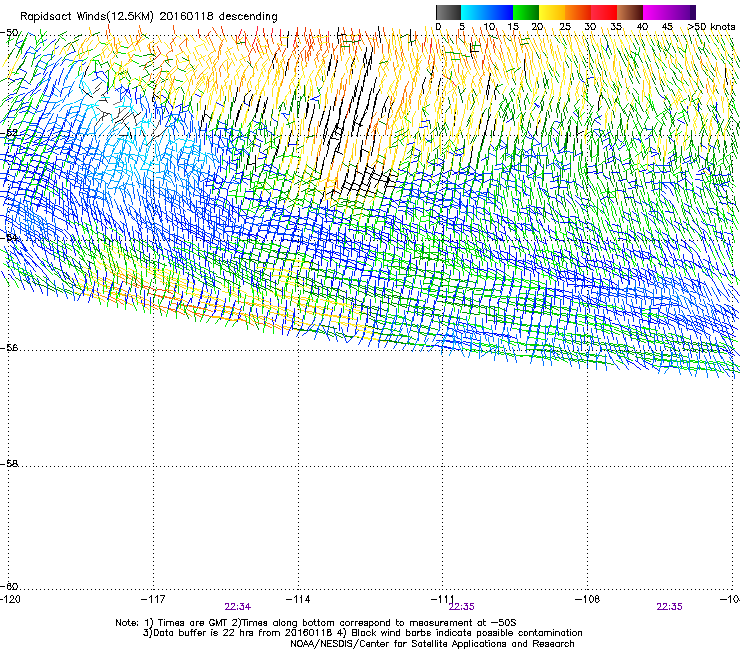Viewport: 740px width, 650px height.
Task: Click the -56 latitude axis label
Action: coord(9,348)
